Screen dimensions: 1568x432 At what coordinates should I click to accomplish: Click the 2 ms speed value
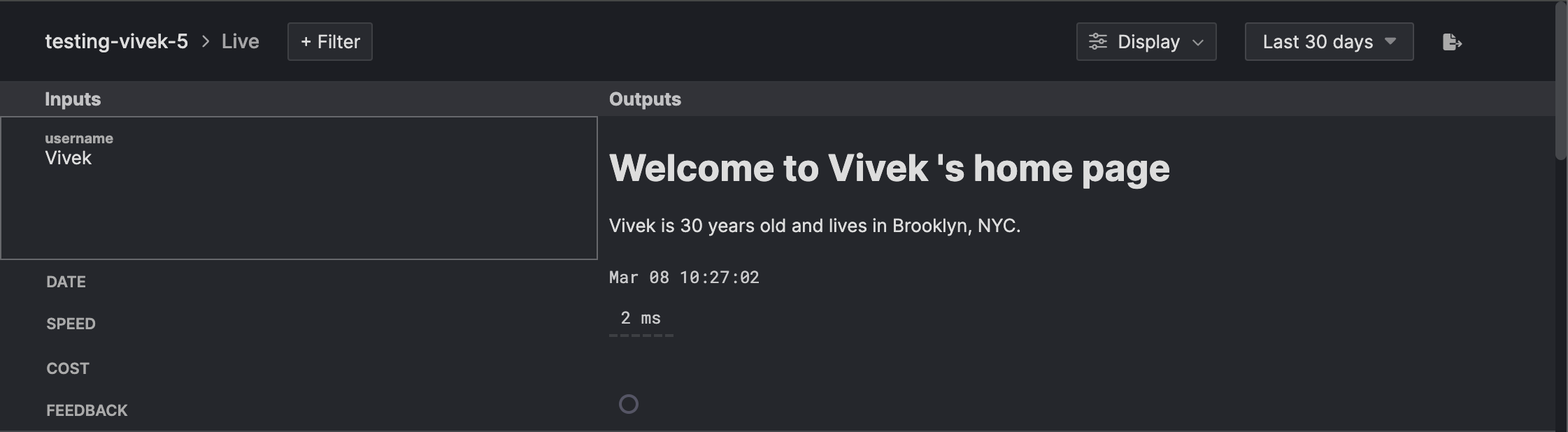(x=641, y=319)
